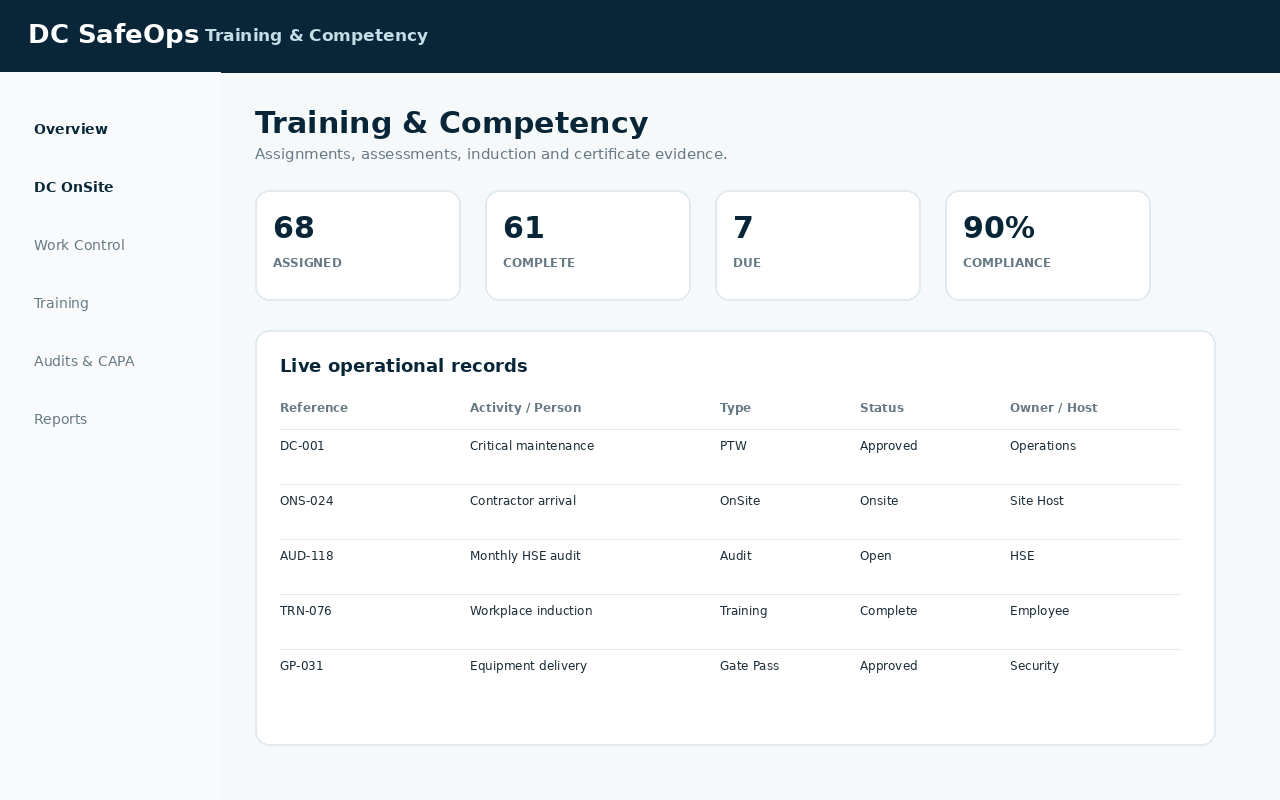Image resolution: width=1280 pixels, height=800 pixels.
Task: Go to DC OnSite in sidebar
Action: click(x=74, y=187)
